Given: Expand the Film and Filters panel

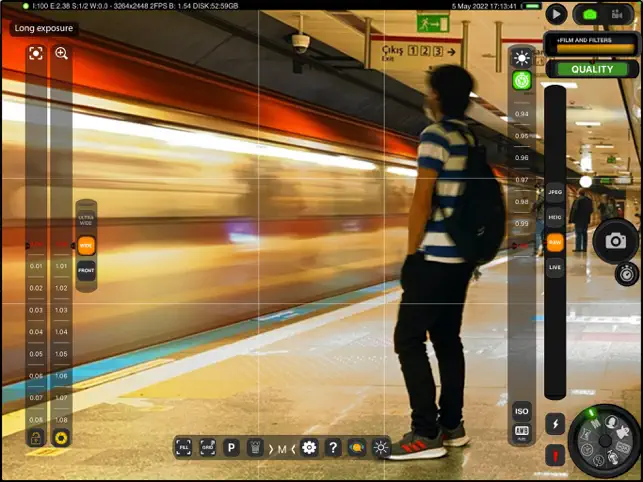Looking at the screenshot, I should click(591, 44).
